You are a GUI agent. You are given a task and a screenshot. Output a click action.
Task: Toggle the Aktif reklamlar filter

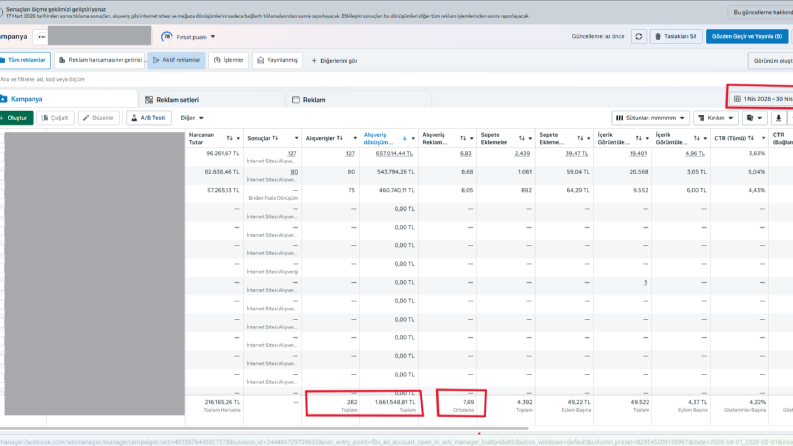(x=177, y=60)
